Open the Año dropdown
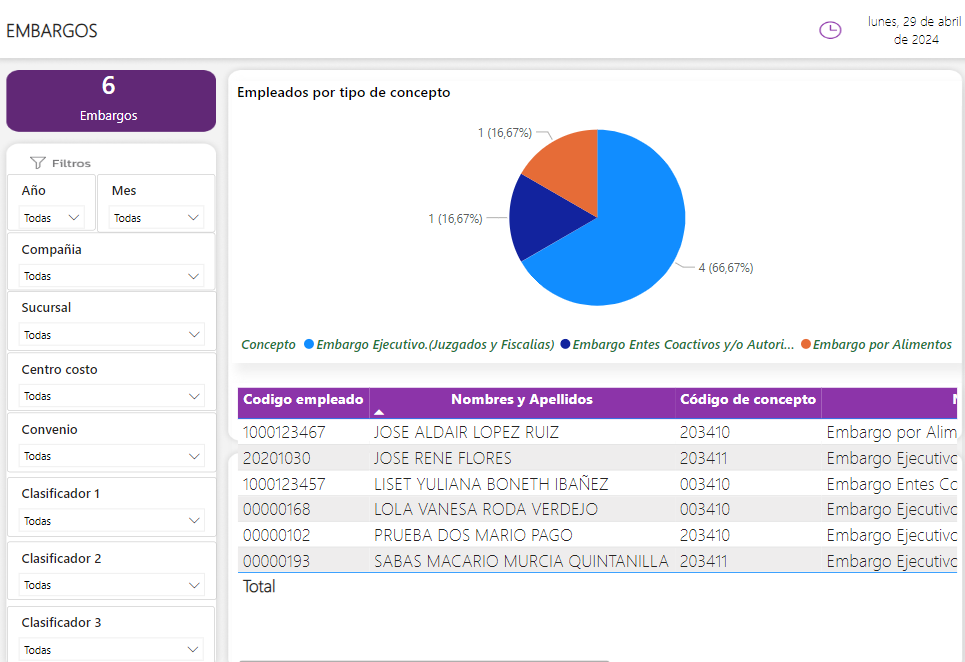The height and width of the screenshot is (662, 965). pyautogui.click(x=51, y=217)
